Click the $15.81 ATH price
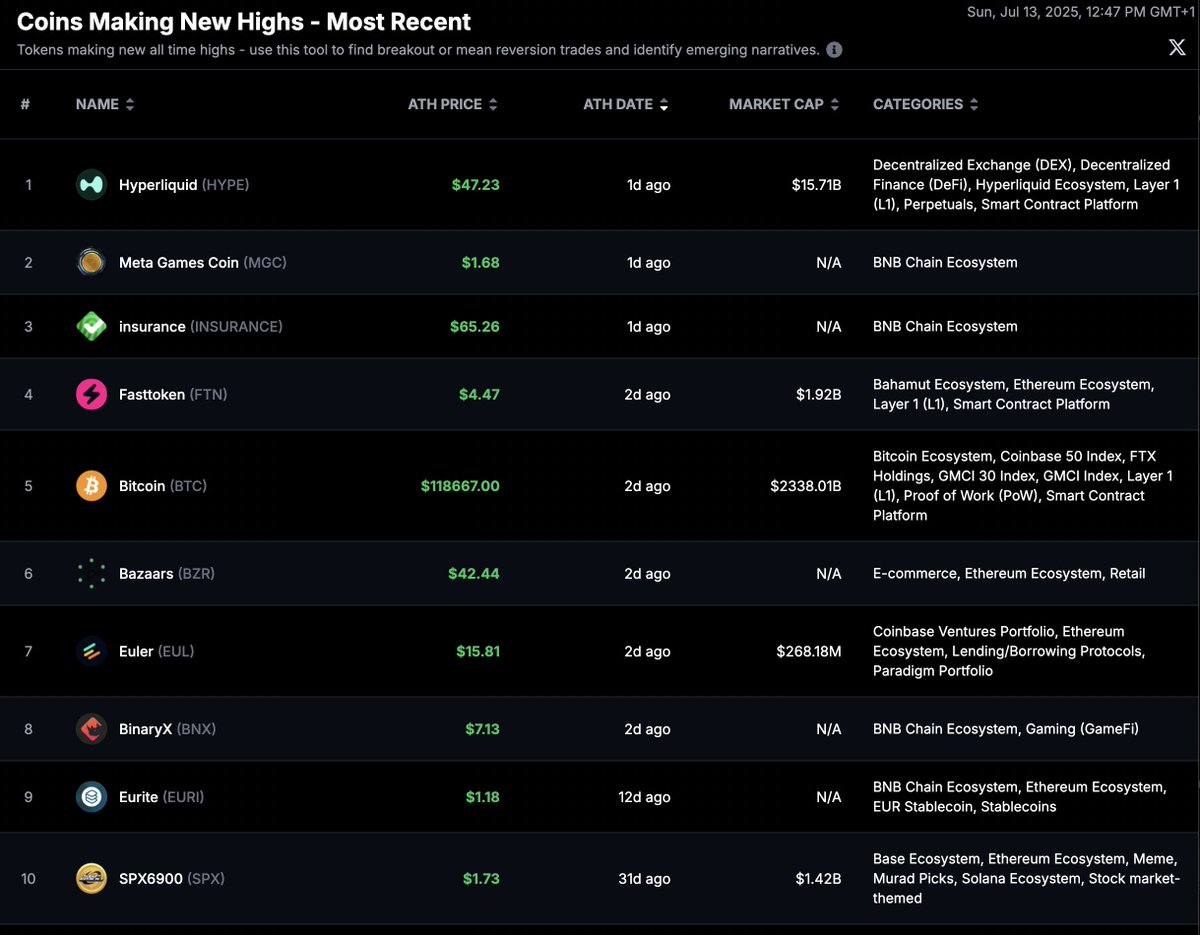The width and height of the screenshot is (1200, 935). [x=478, y=652]
